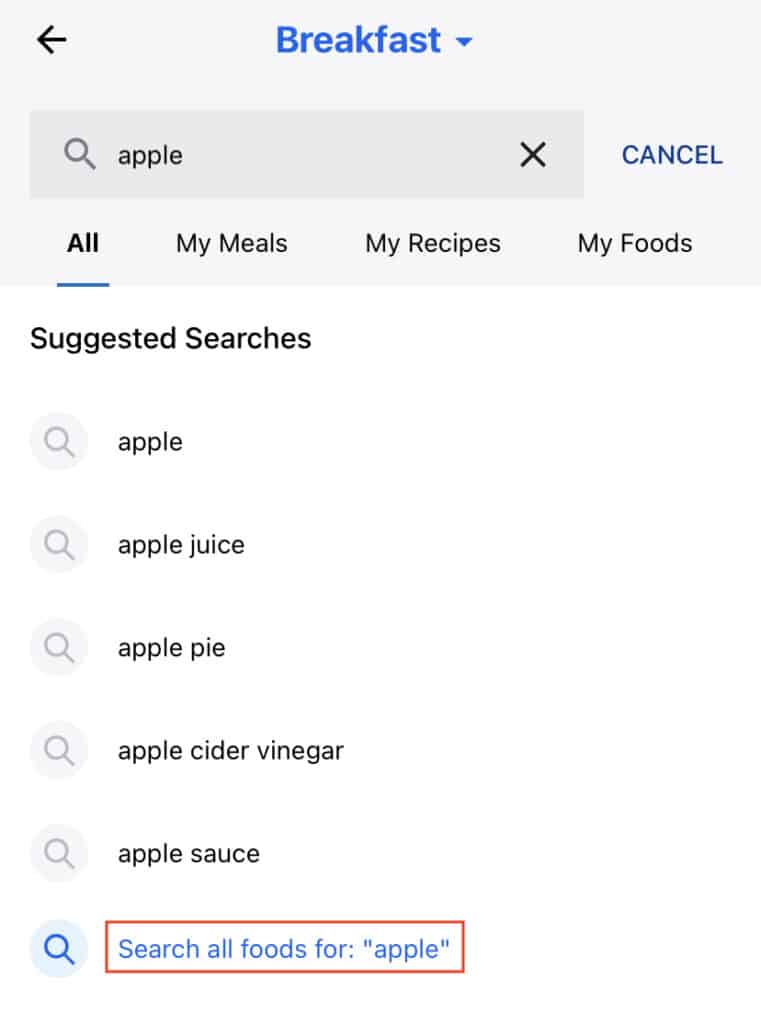Switch to the My Meals tab
This screenshot has height=1024, width=761.
pyautogui.click(x=231, y=243)
